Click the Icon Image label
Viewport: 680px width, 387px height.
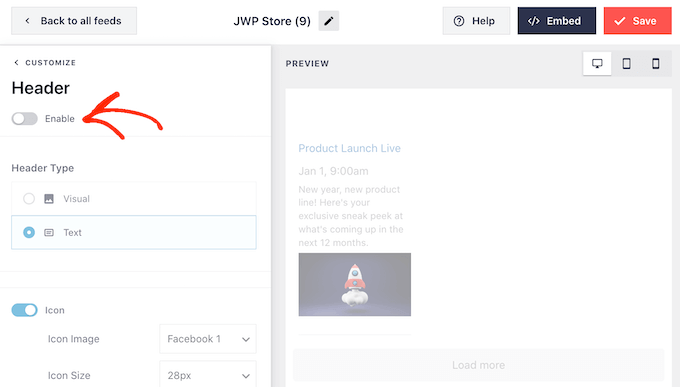click(x=73, y=339)
